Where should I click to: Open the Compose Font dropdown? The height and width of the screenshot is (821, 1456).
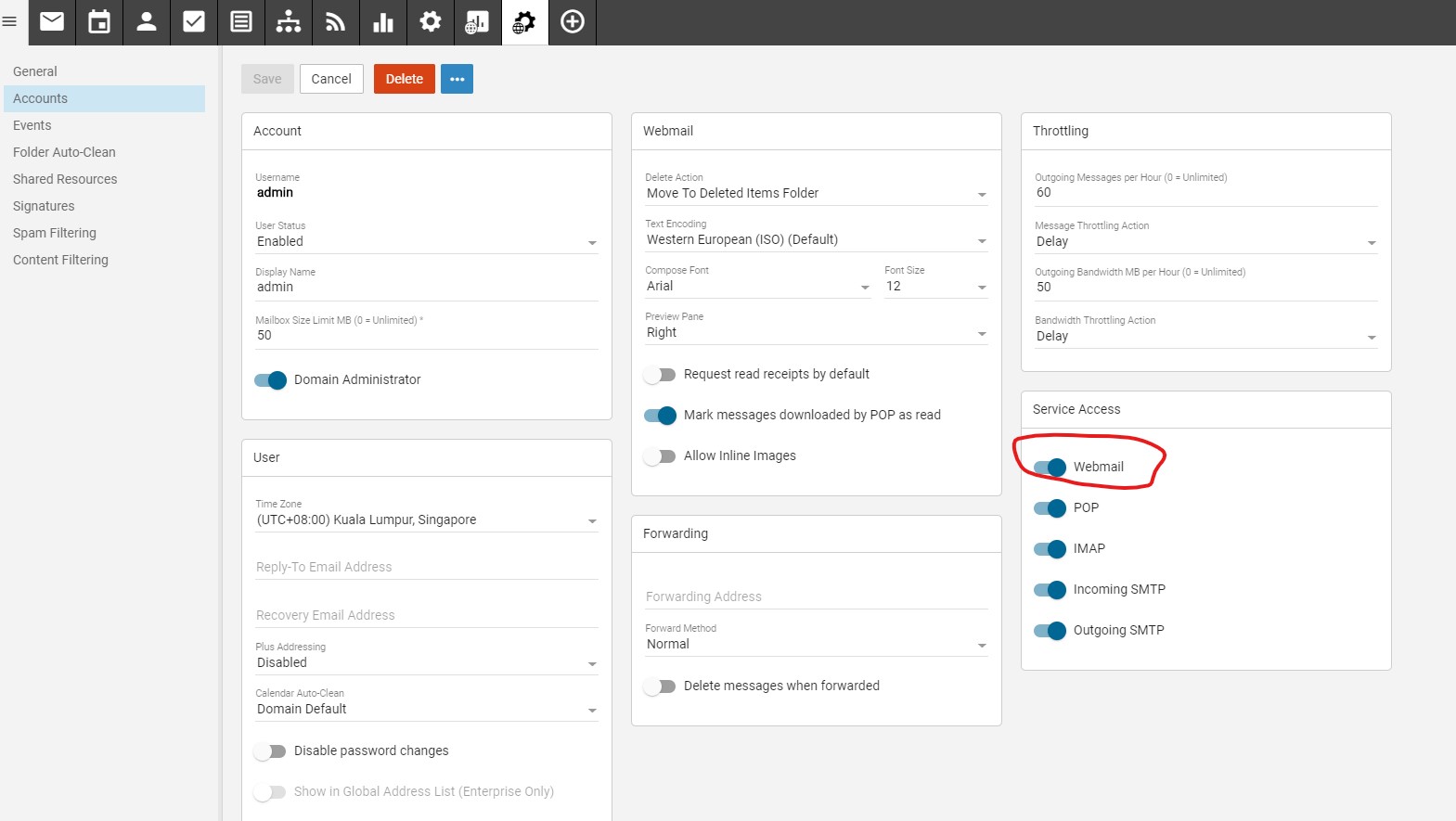coord(758,286)
